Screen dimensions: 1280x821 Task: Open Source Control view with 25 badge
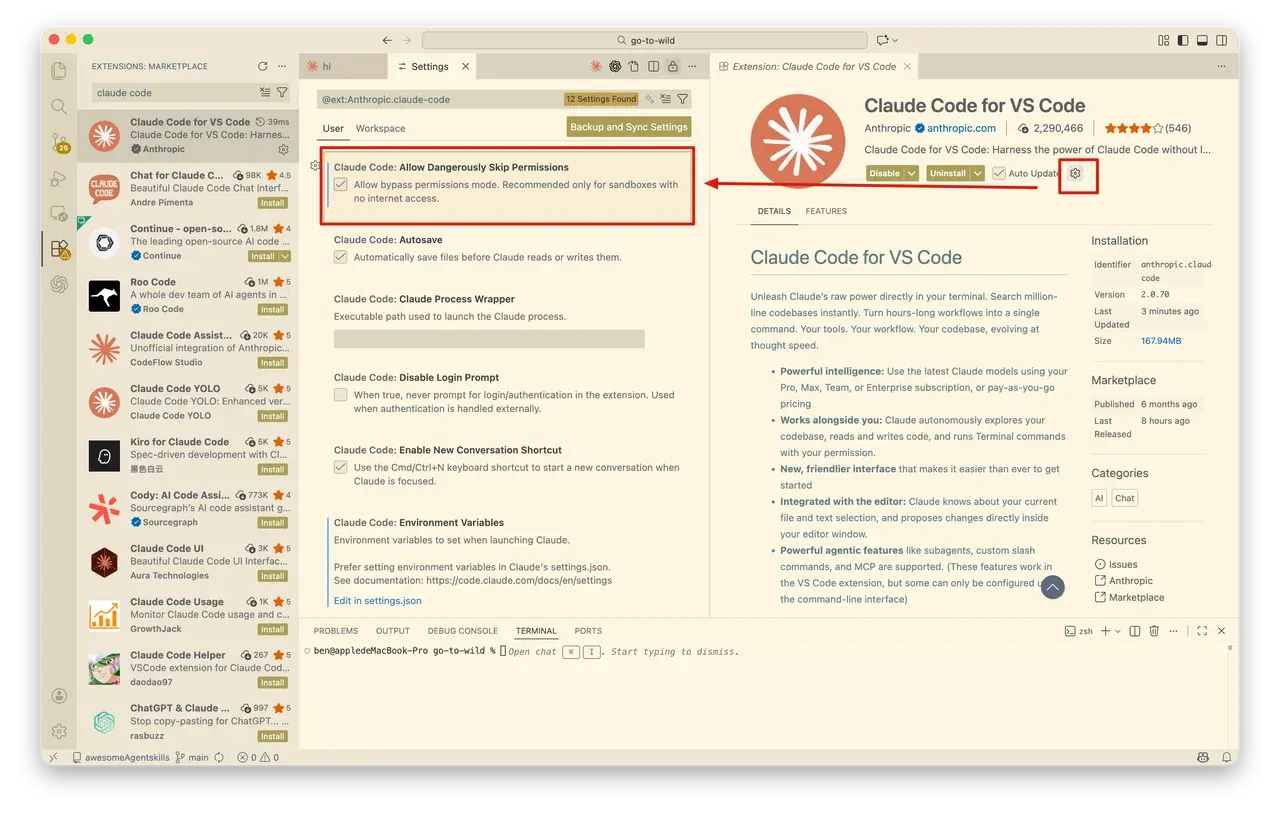tap(59, 143)
